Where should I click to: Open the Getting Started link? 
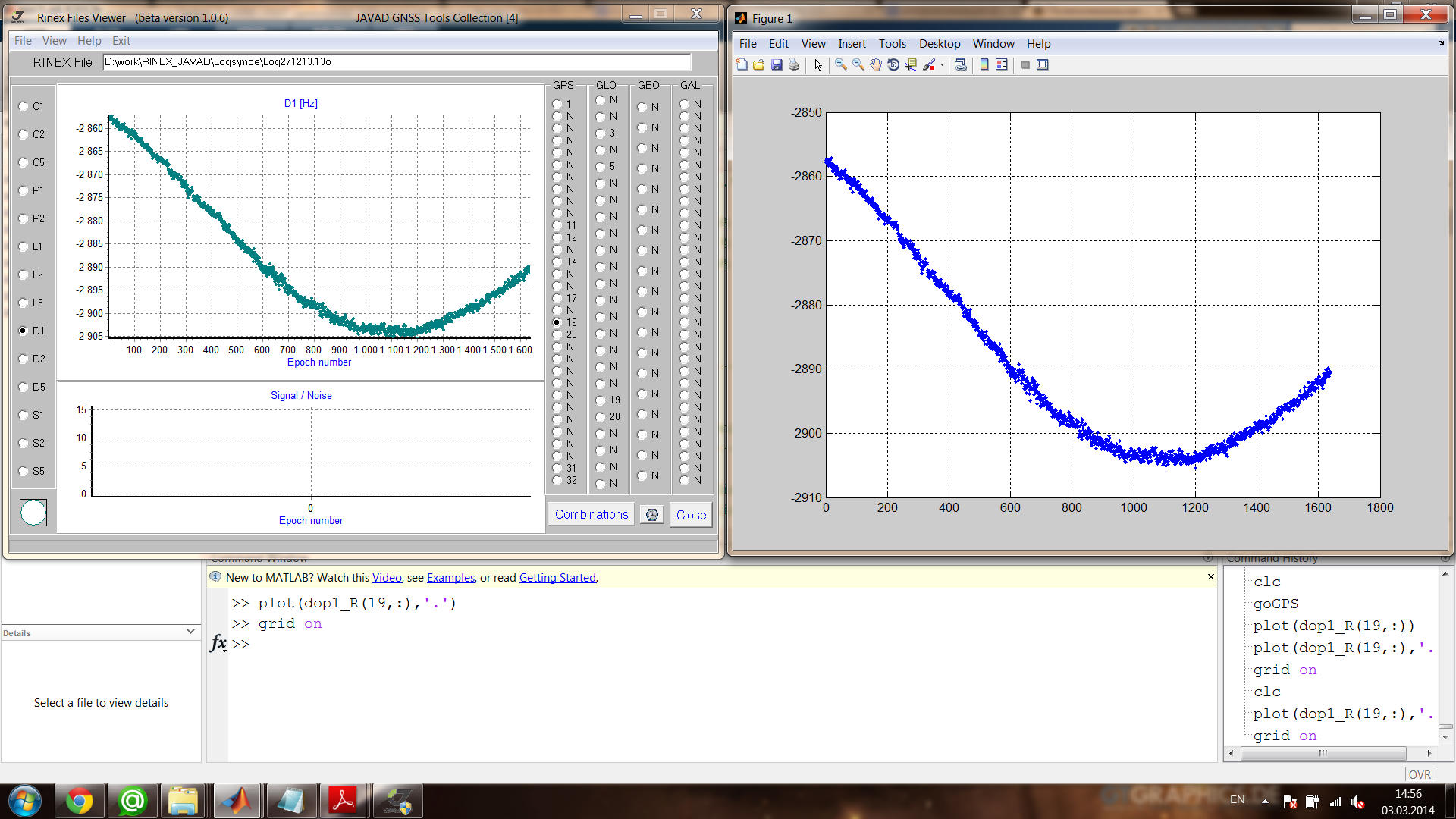pyautogui.click(x=557, y=578)
